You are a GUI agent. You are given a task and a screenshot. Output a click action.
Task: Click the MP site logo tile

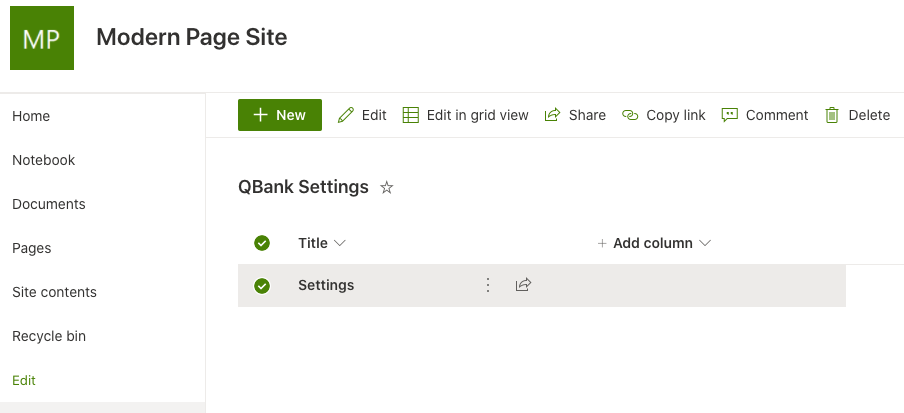point(42,38)
